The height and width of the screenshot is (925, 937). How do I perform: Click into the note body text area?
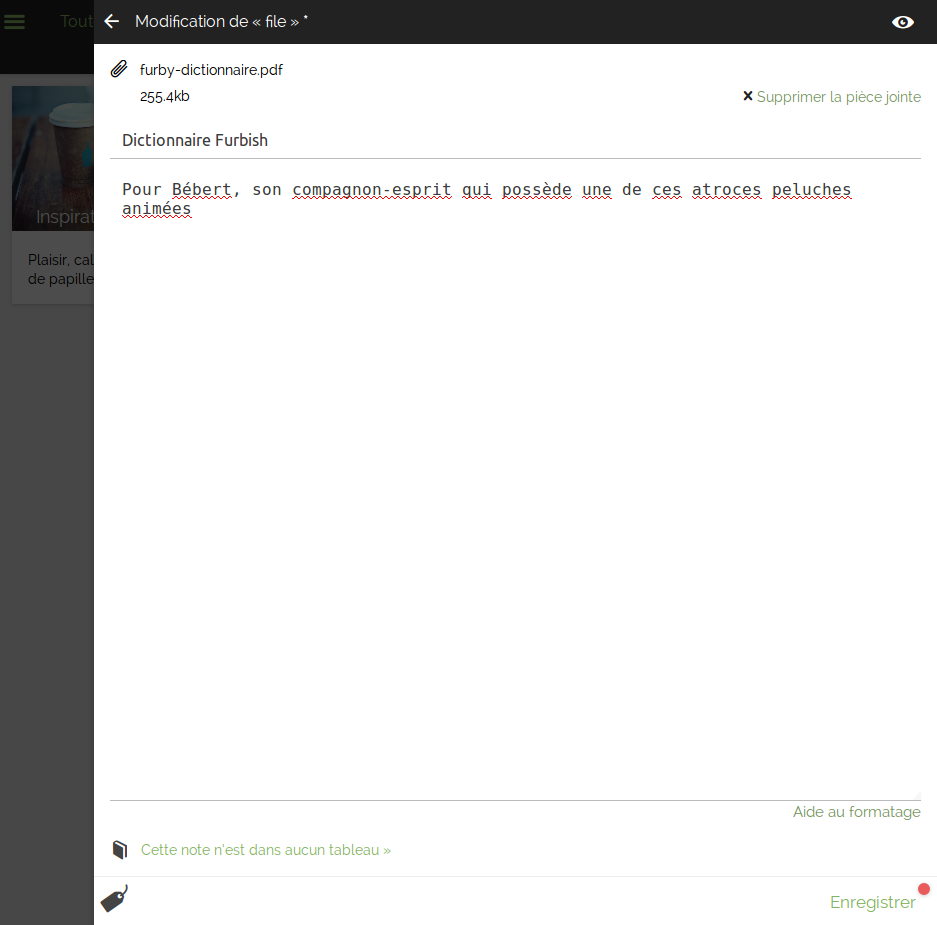(515, 485)
